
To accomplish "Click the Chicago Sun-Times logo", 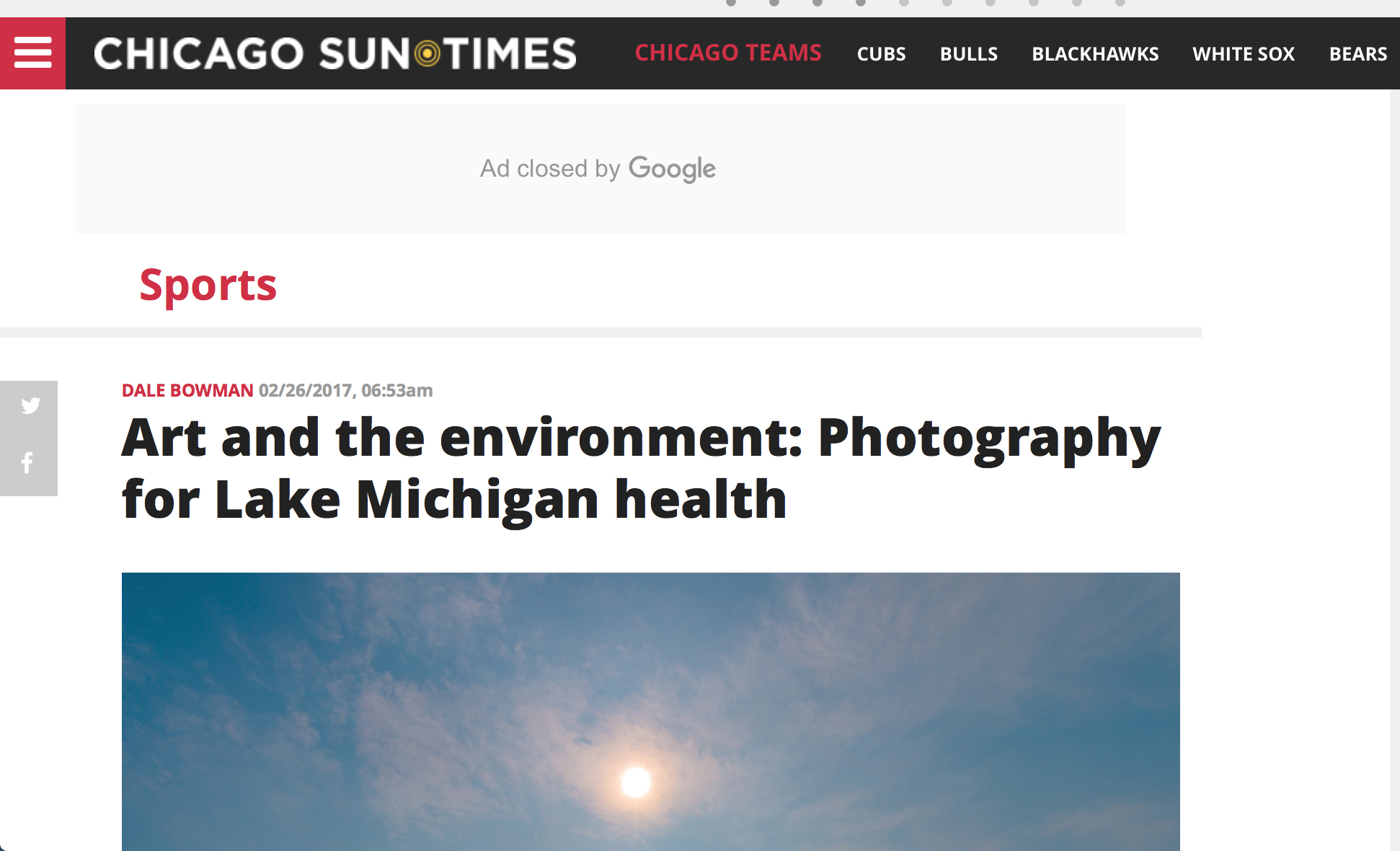I will [x=335, y=54].
